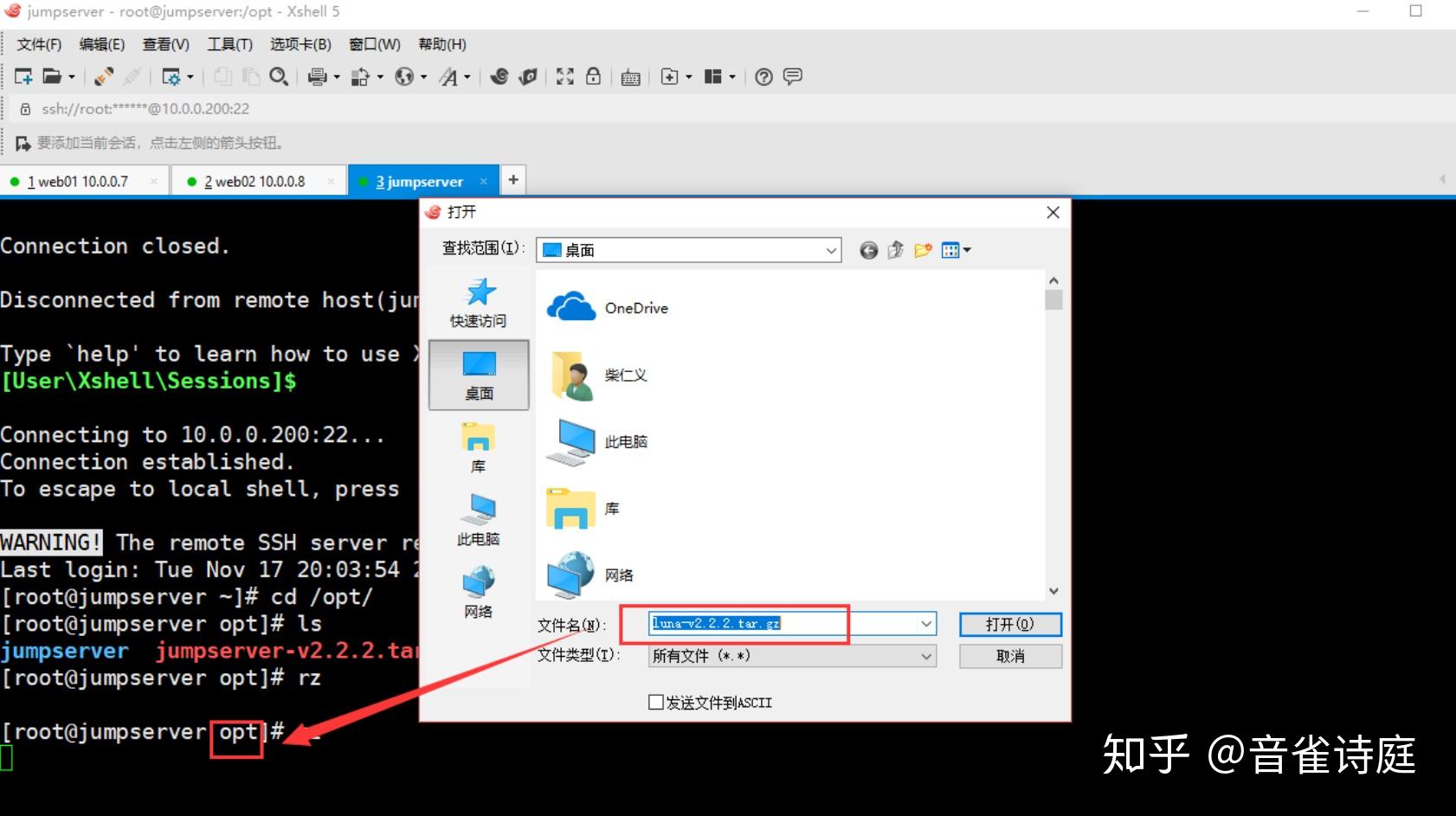Open the session properties tool
The image size is (1456, 816).
(173, 76)
